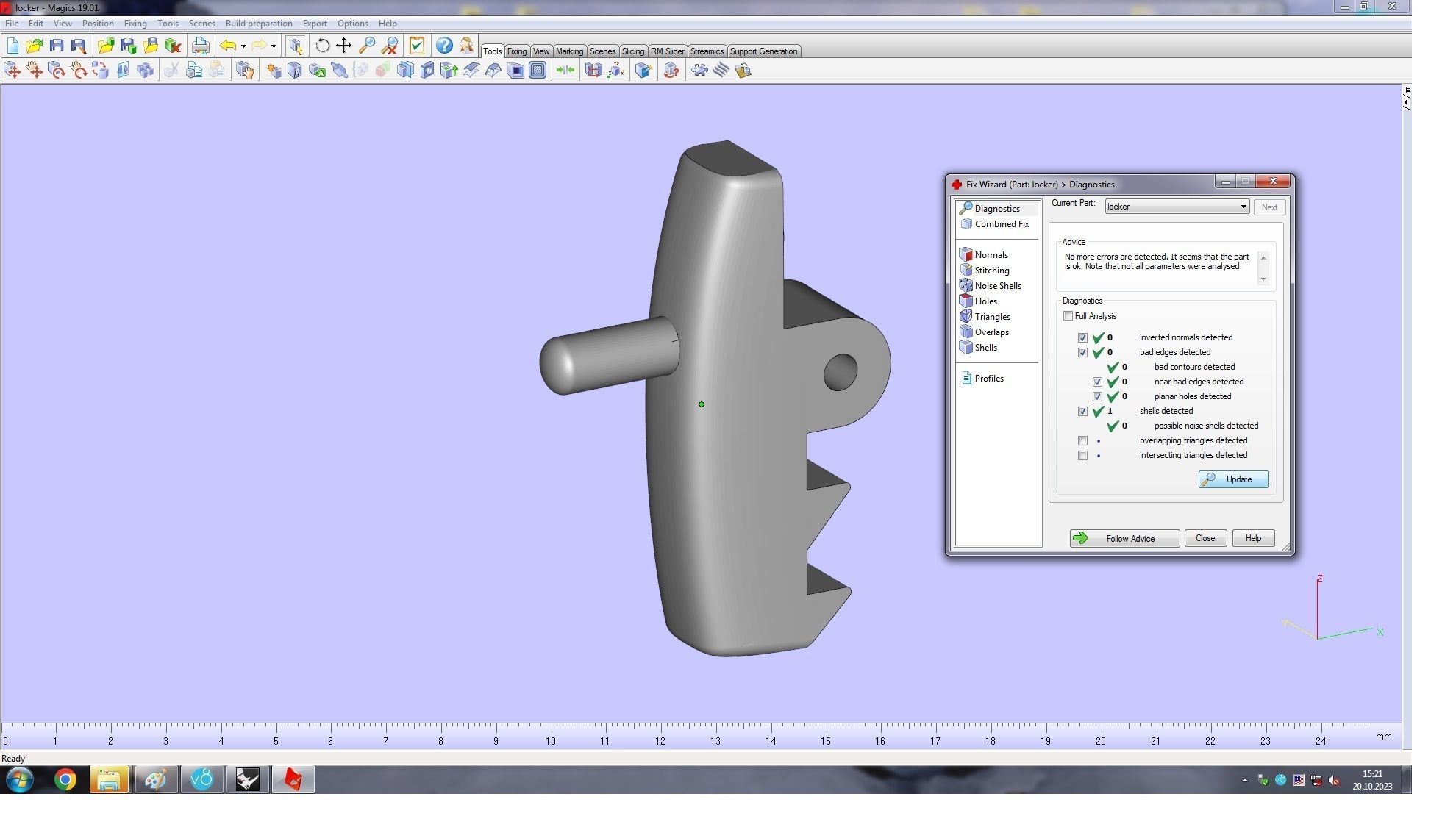Click the Undo arrow icon

point(228,46)
